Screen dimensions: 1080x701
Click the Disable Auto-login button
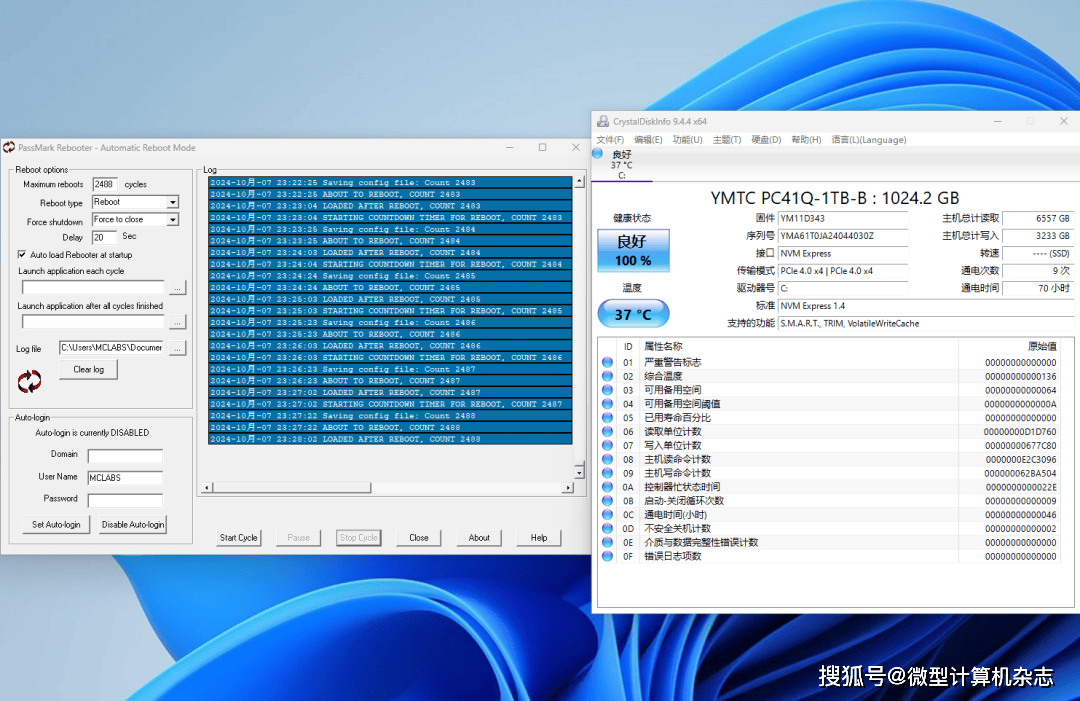coord(133,525)
